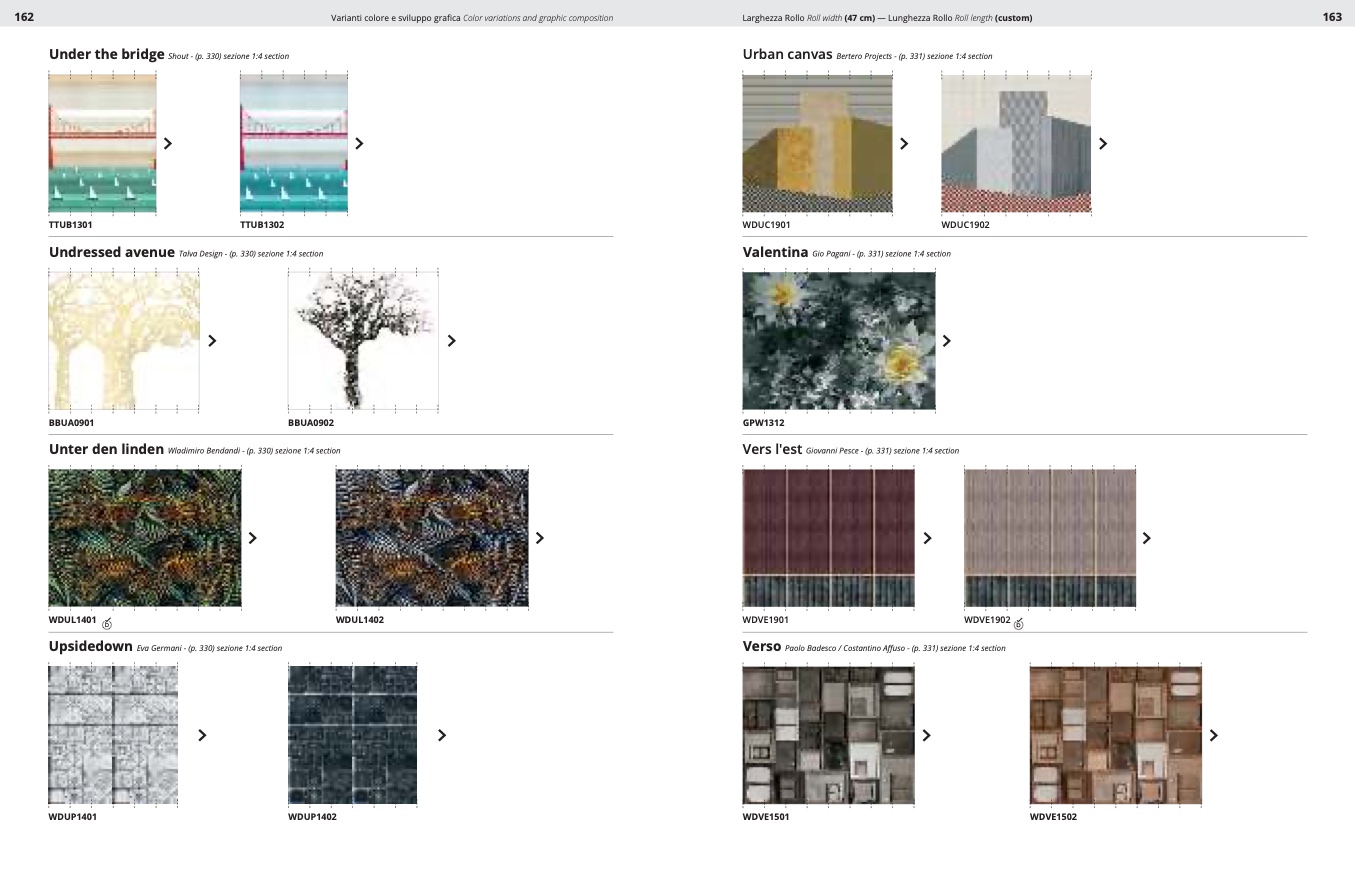Click the "Varianti colore e sviluppo grafica" header text
The image size is (1355, 878).
pos(396,18)
